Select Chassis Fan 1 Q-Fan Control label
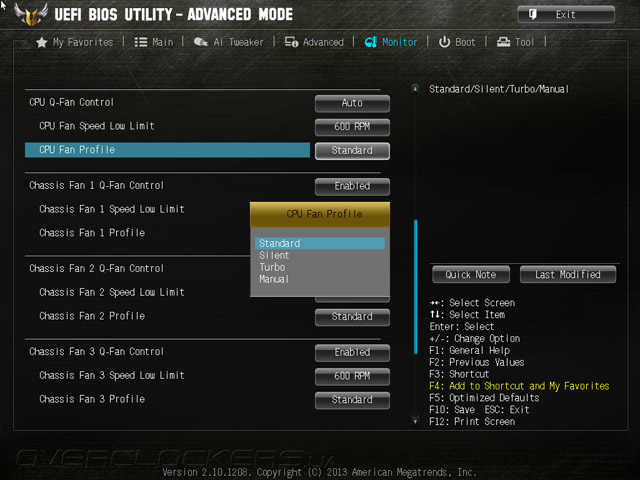The height and width of the screenshot is (480, 640). point(96,186)
